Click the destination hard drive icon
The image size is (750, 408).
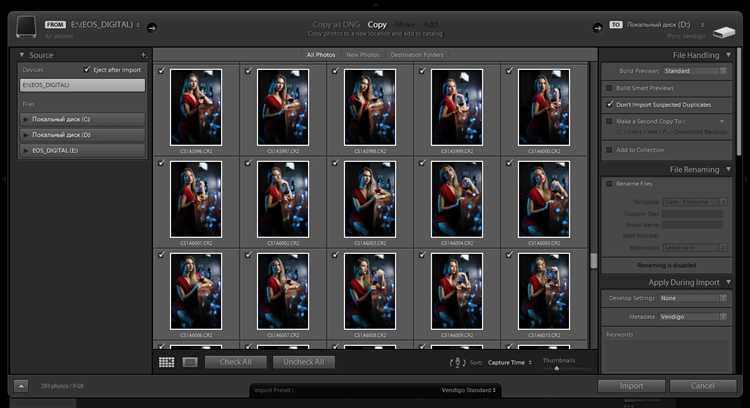pyautogui.click(x=724, y=33)
